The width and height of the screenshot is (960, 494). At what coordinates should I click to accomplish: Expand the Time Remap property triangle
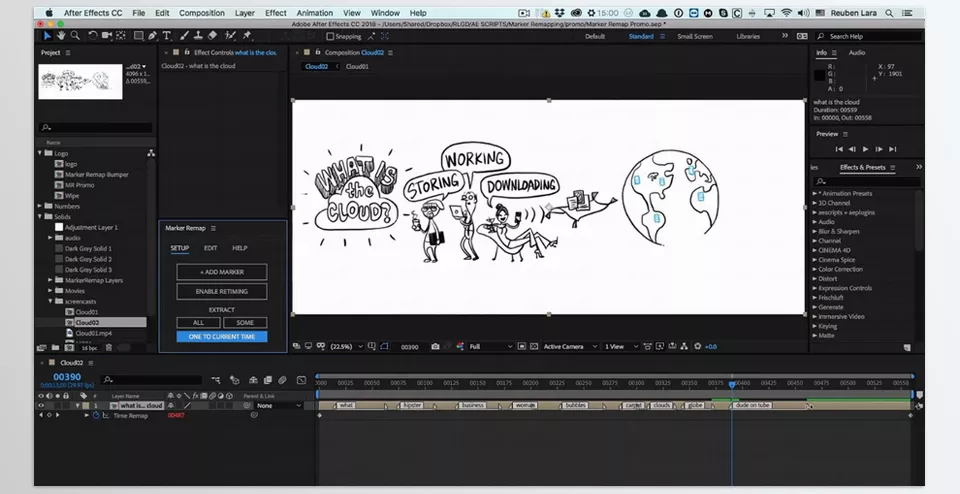click(86, 415)
